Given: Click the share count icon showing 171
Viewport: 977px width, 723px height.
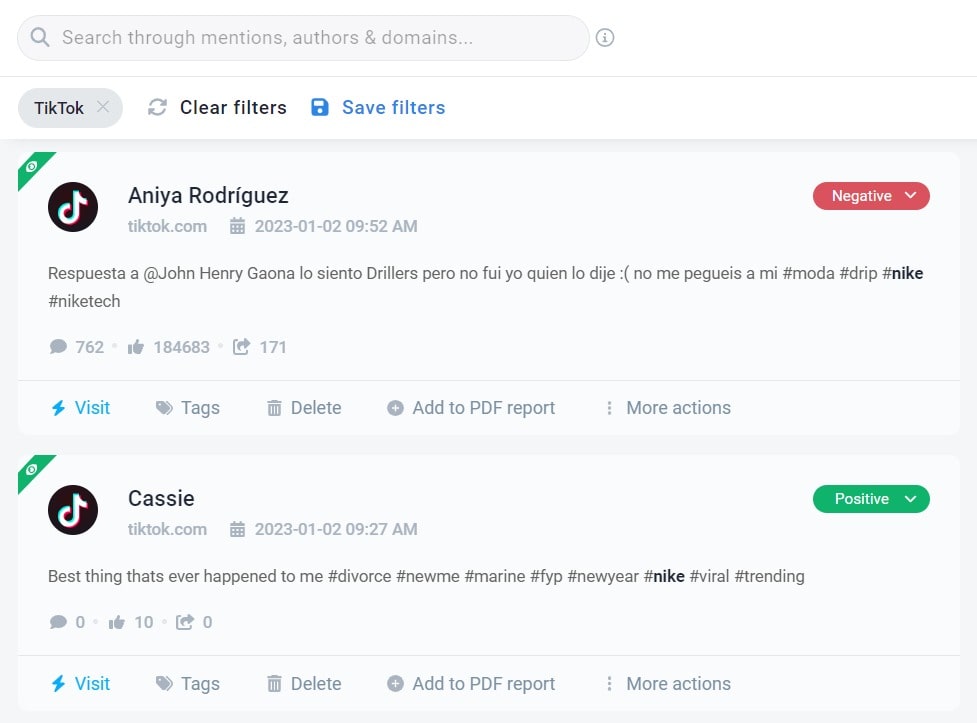Looking at the screenshot, I should point(241,347).
